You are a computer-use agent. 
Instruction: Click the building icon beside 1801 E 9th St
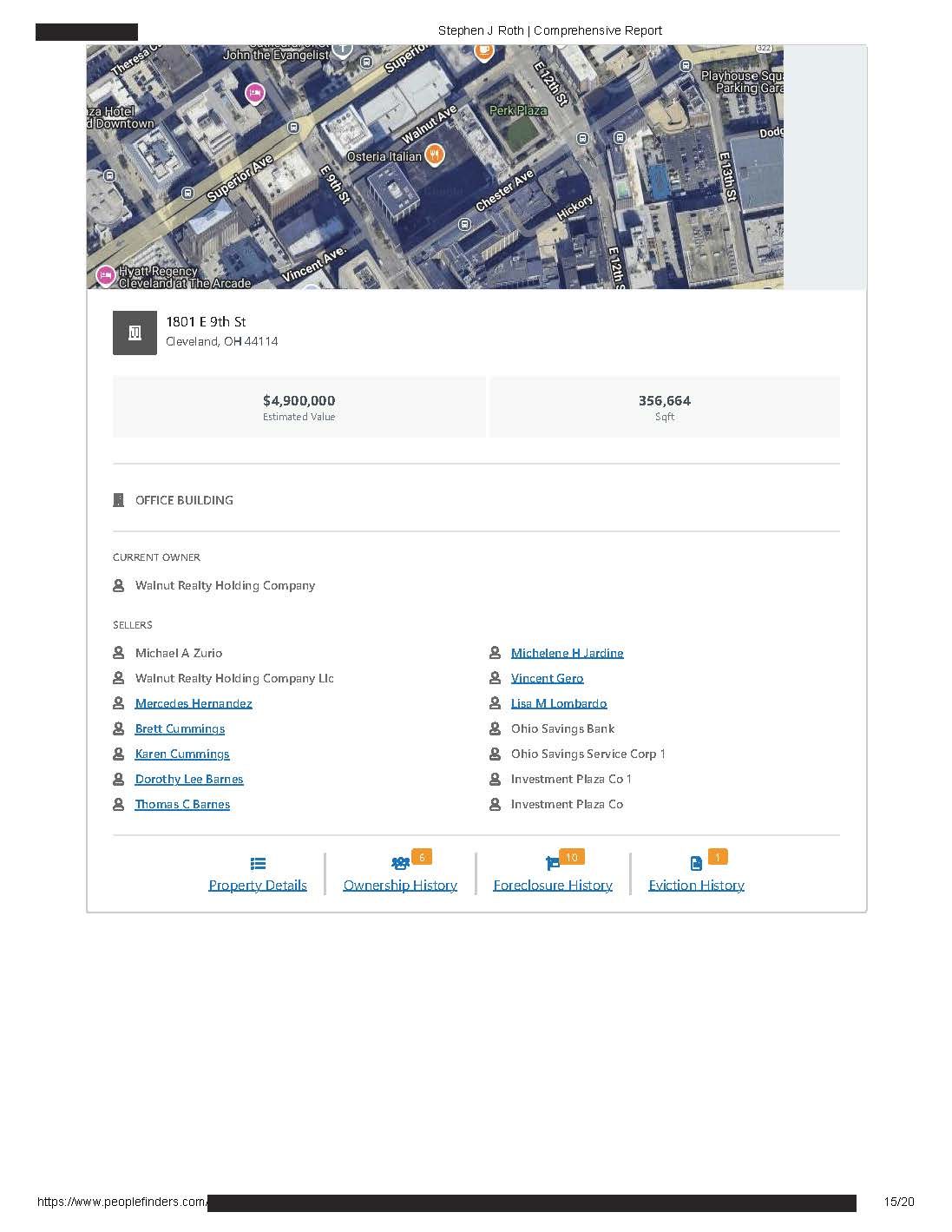point(135,333)
